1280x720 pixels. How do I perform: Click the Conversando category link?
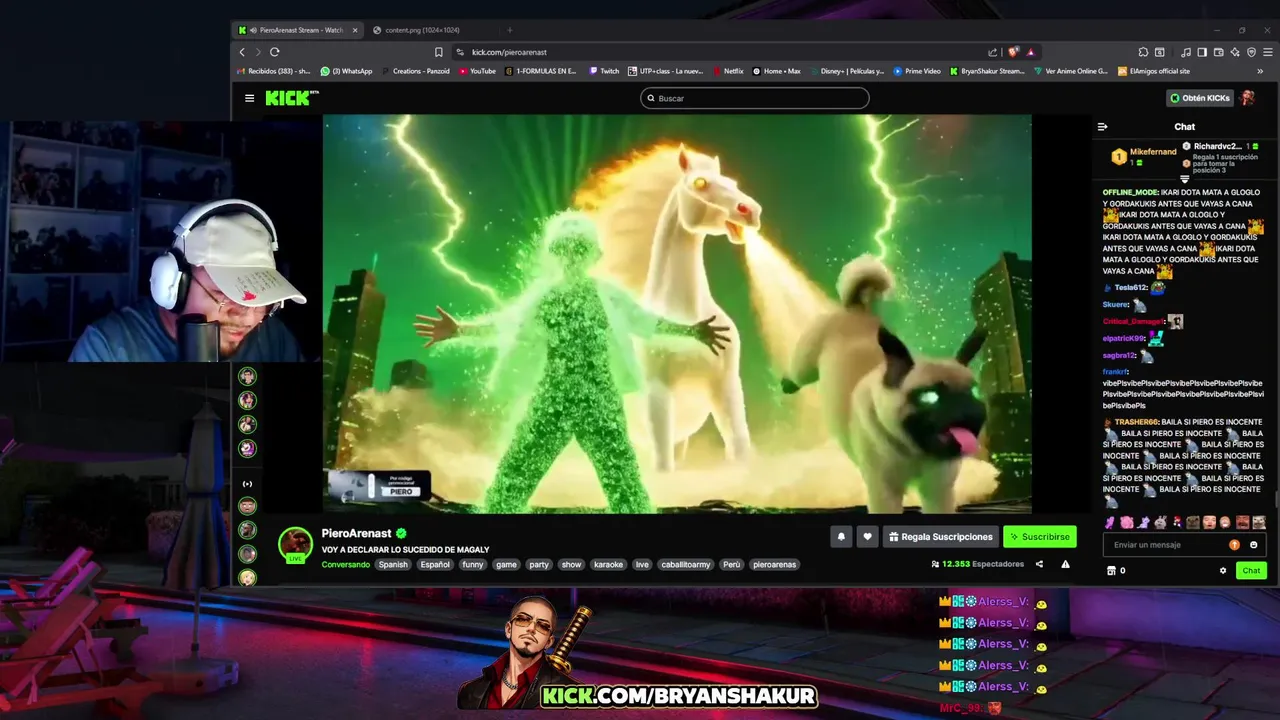[x=345, y=565]
